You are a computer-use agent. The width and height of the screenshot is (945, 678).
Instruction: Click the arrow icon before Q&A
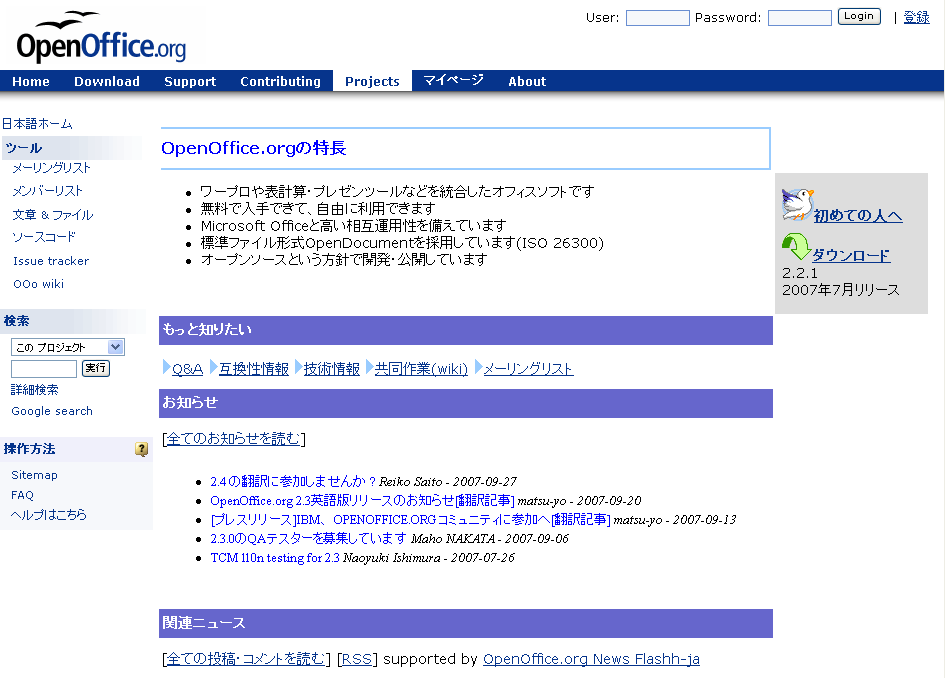click(166, 367)
